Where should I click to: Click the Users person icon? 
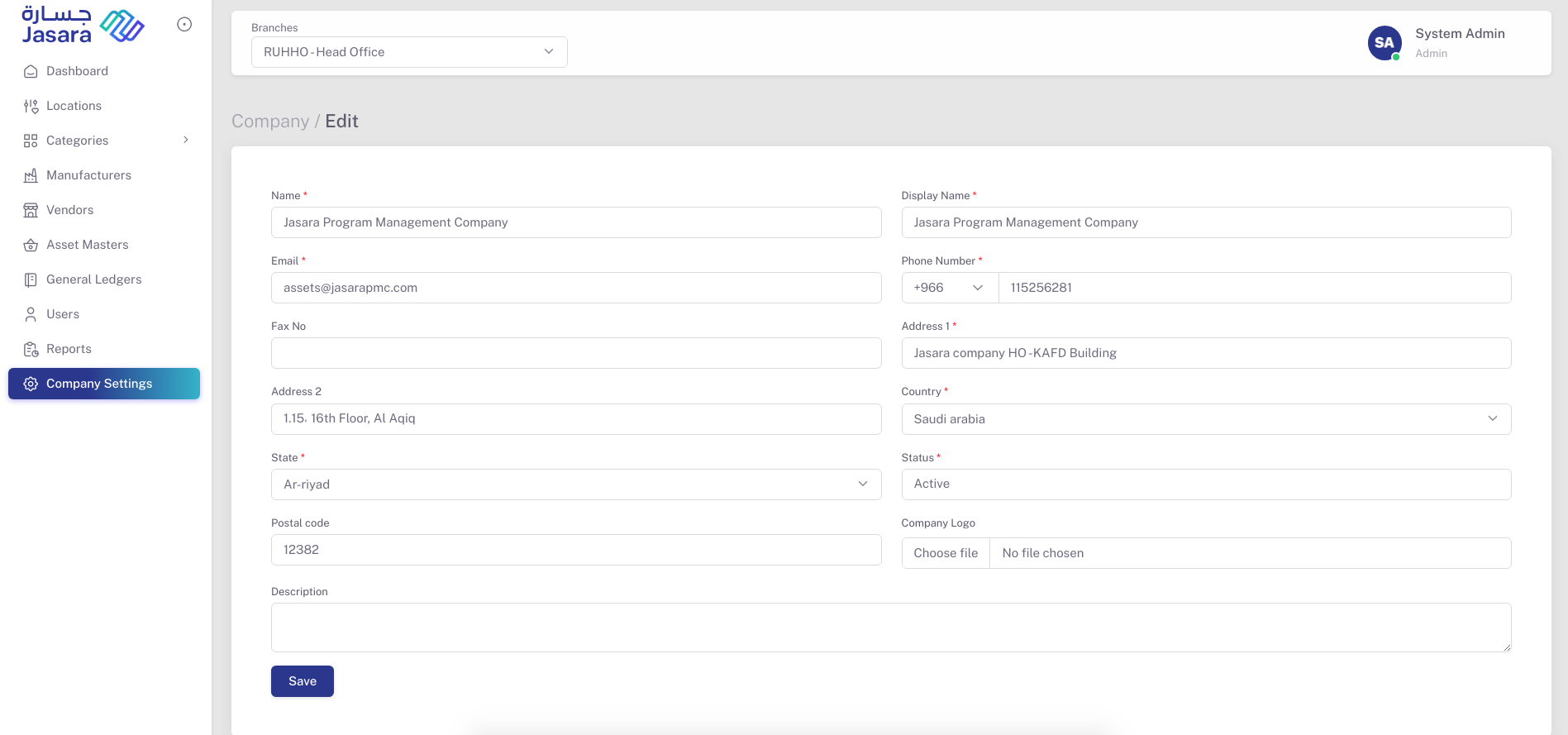coord(31,314)
